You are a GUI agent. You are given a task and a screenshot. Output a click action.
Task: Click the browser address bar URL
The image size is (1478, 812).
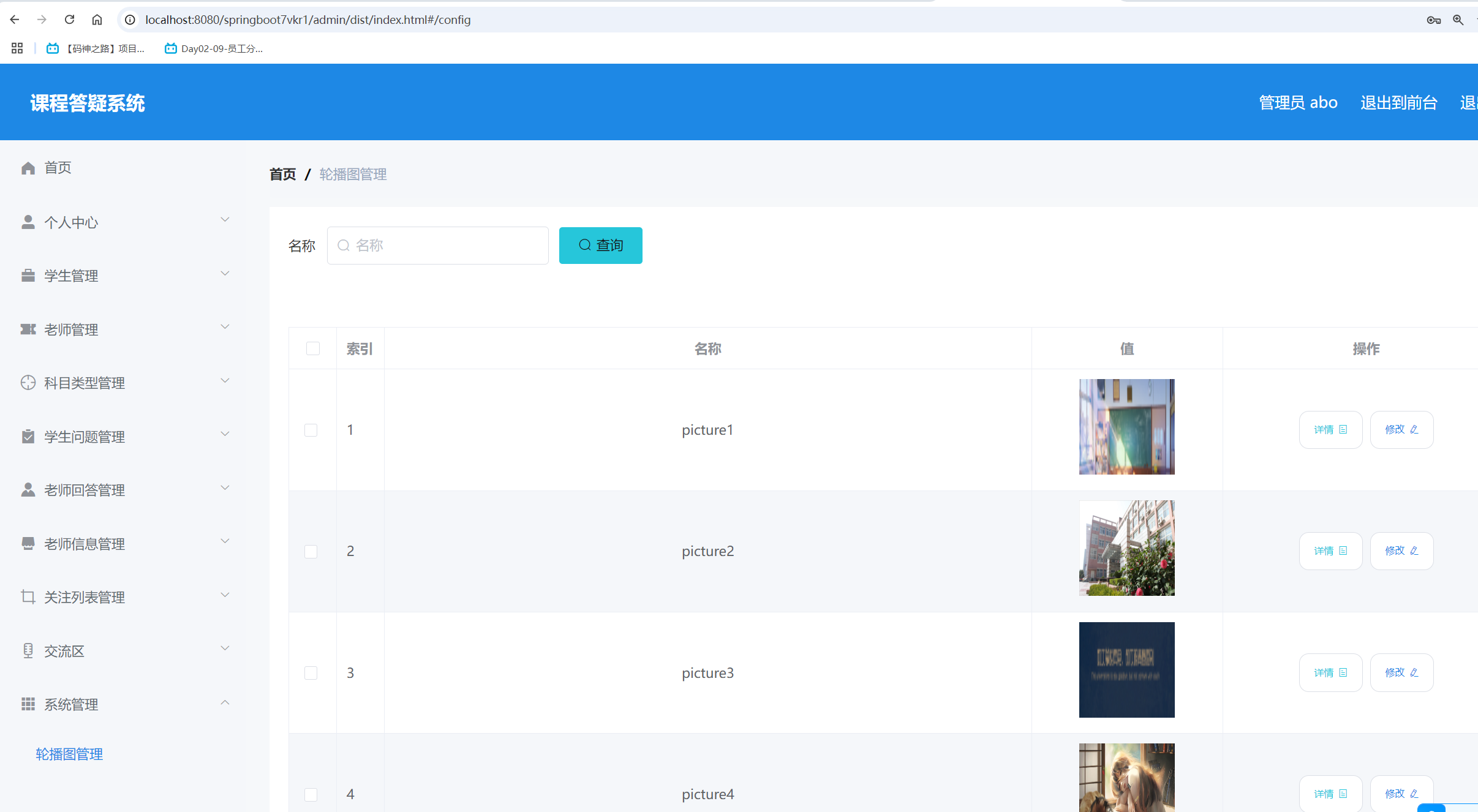tap(308, 20)
